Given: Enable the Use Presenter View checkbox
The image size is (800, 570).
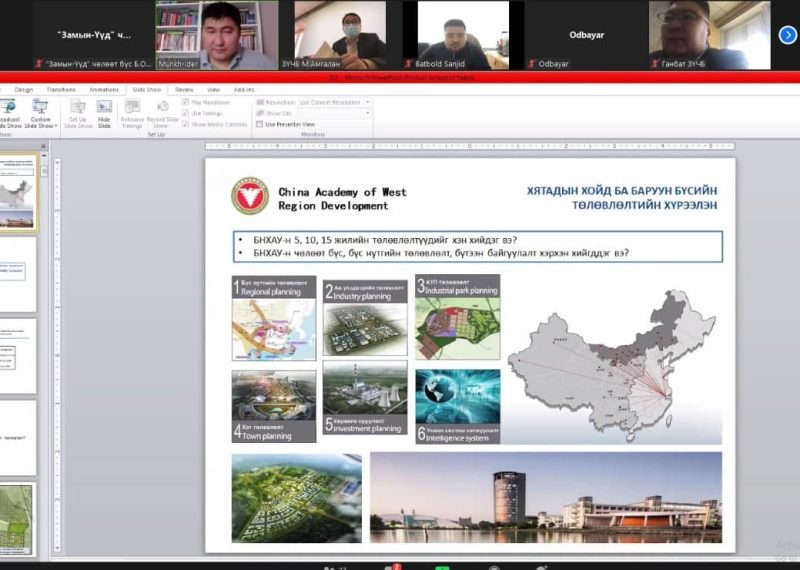Looking at the screenshot, I should point(259,124).
